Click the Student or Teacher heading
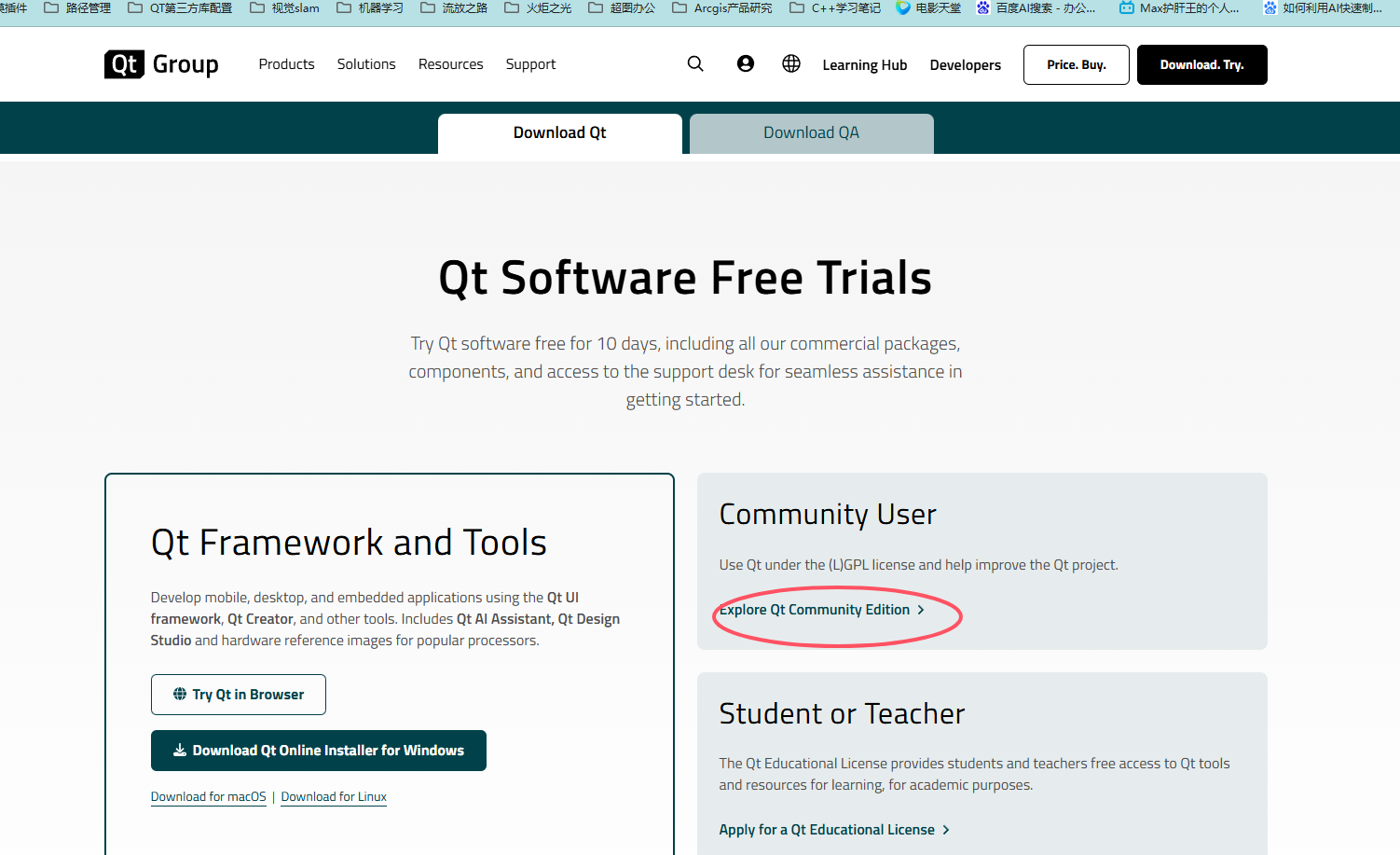The image size is (1400, 855). coord(842,713)
